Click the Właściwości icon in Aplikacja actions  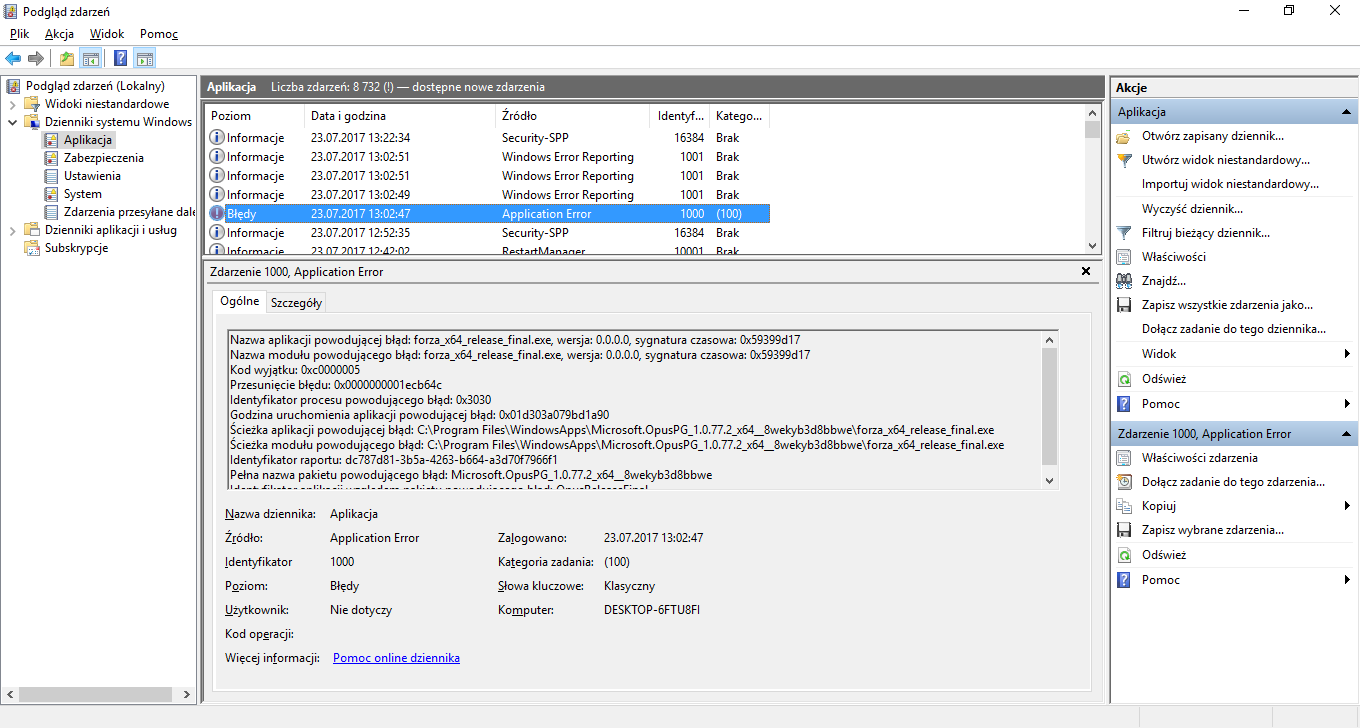[x=1124, y=257]
